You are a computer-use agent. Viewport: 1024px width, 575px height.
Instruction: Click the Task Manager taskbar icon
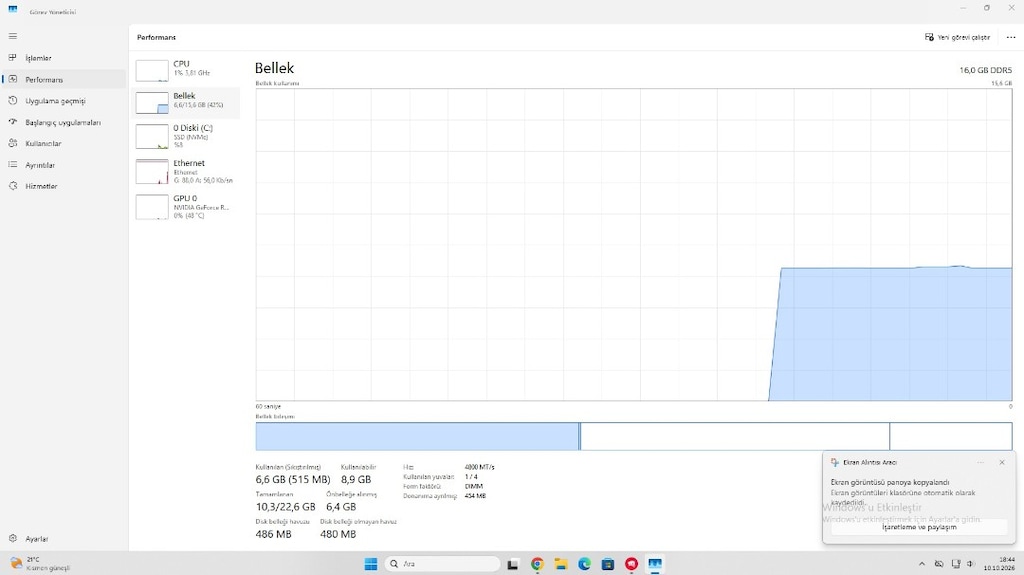655,564
